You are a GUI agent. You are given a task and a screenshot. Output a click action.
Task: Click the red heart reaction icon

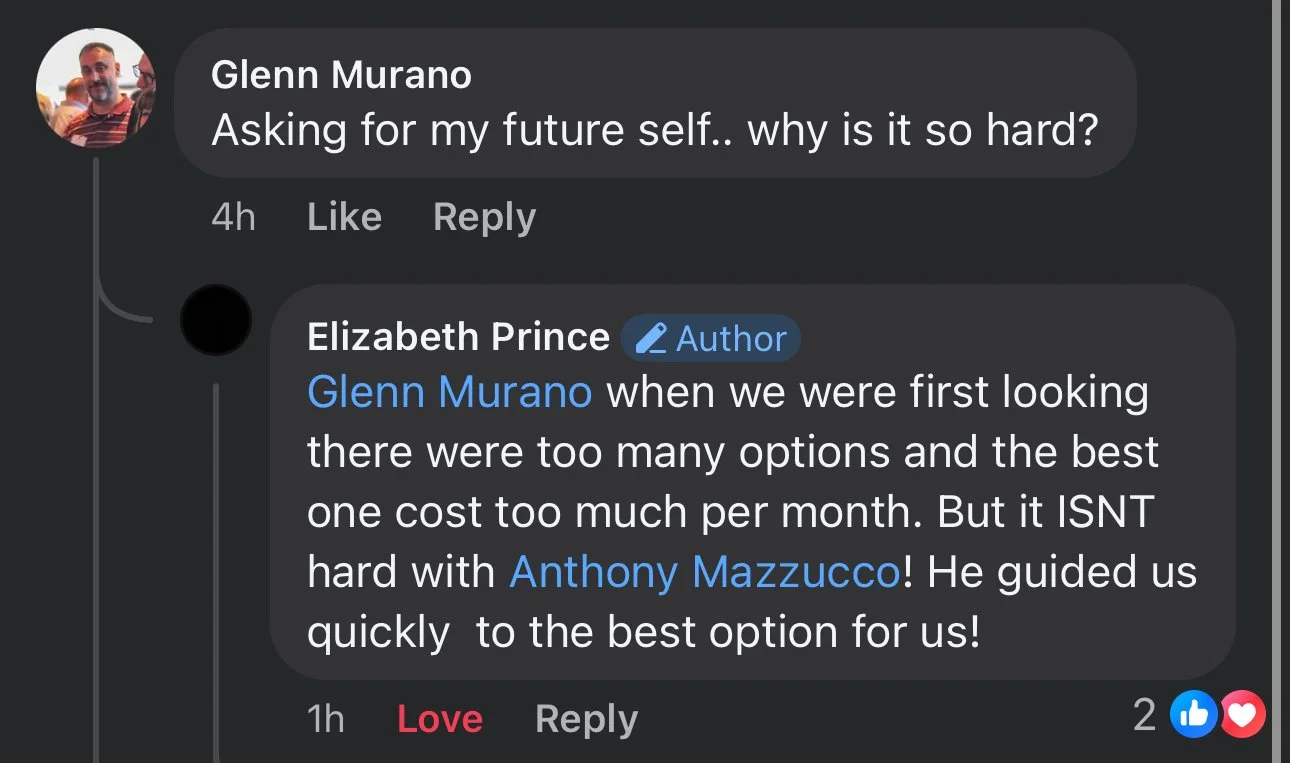(1243, 714)
